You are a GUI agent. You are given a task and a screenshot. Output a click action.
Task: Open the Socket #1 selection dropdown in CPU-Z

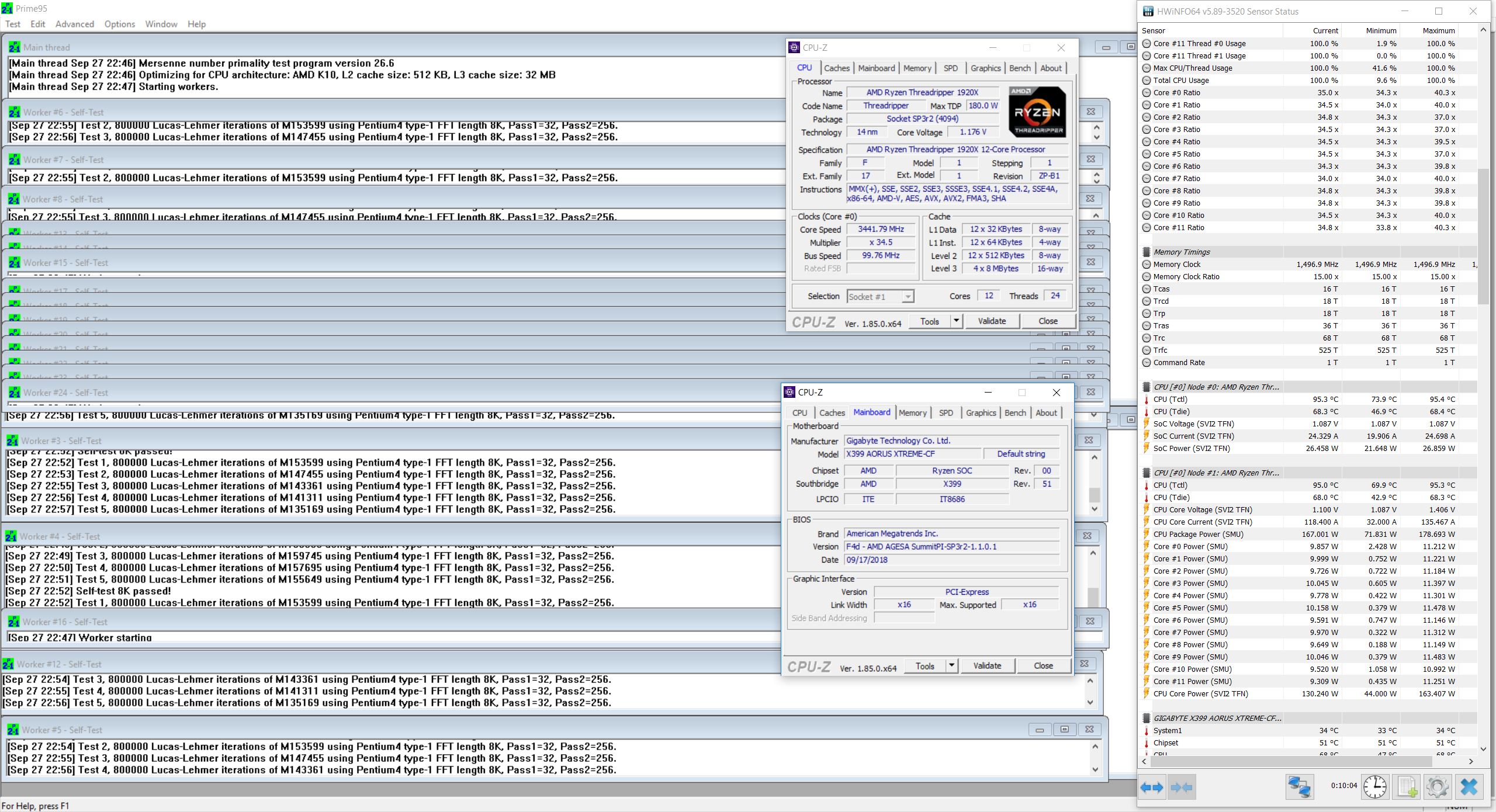881,297
